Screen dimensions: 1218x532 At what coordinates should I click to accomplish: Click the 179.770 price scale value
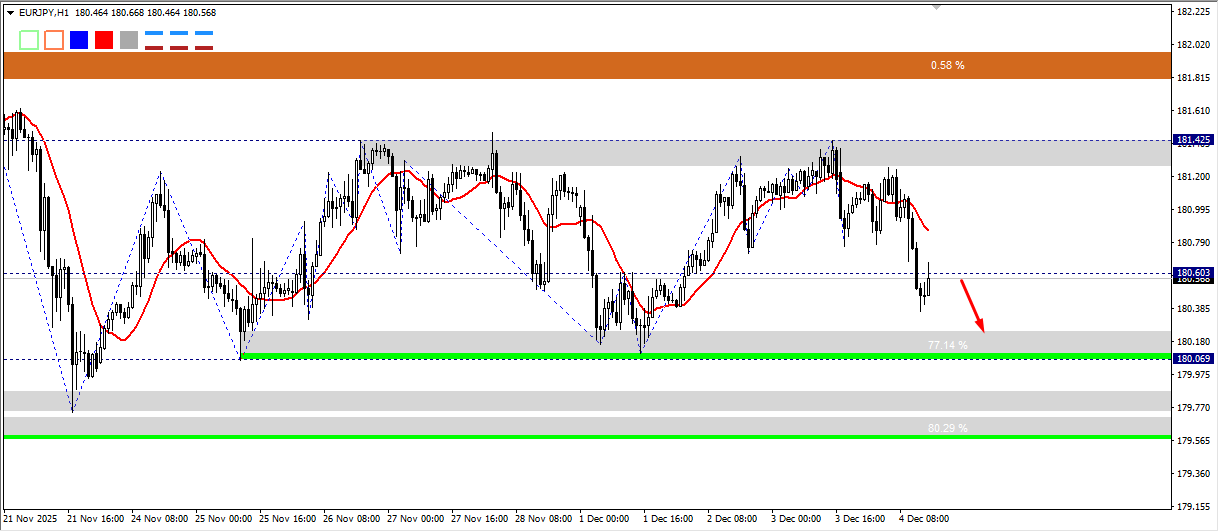click(x=1194, y=408)
